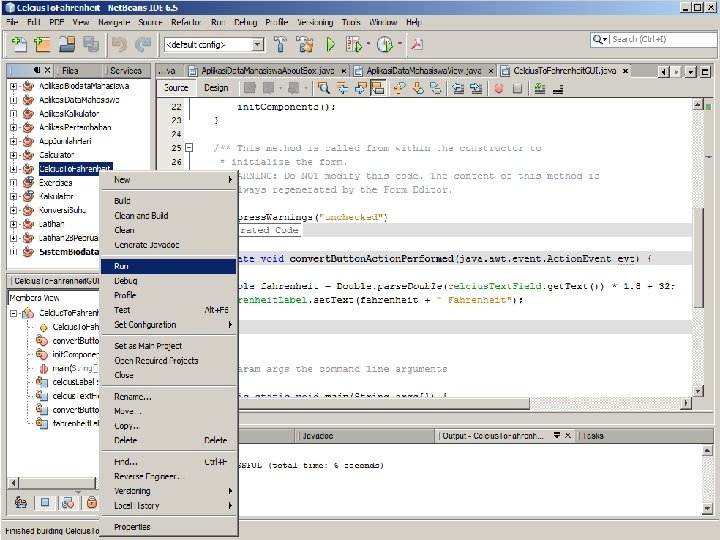Screen dimensions: 720x540
Task: Open the editor tabs list dropdown arrow
Action: coord(691,71)
